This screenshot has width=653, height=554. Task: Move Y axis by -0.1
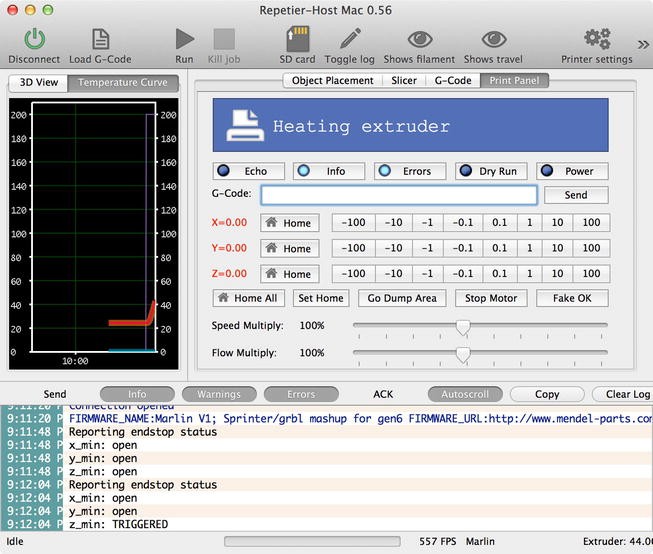[463, 248]
